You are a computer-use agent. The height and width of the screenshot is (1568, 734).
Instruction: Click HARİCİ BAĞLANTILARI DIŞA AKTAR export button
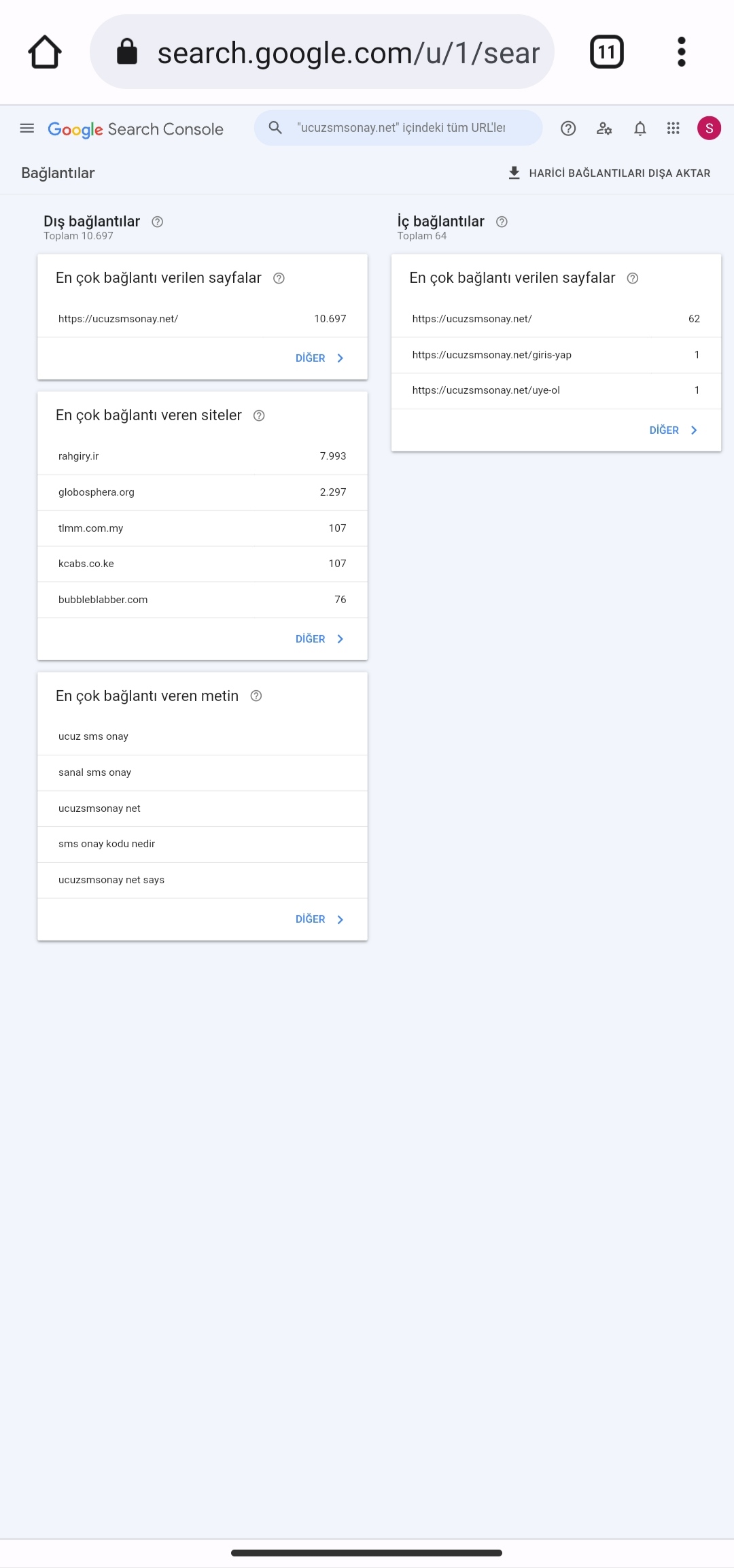pyautogui.click(x=609, y=173)
